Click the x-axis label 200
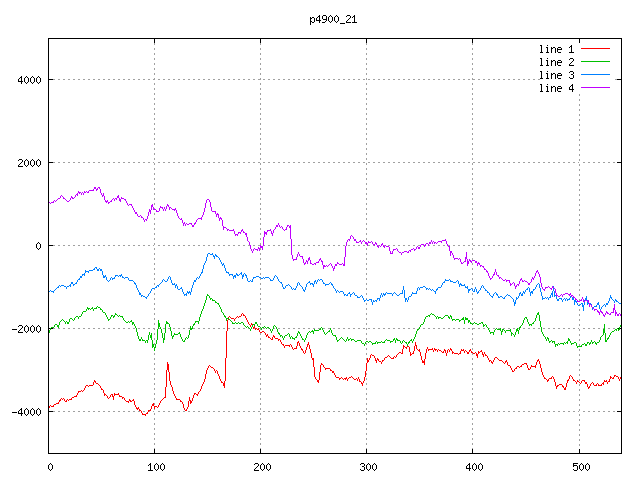This screenshot has height=480, width=640. pos(262,467)
